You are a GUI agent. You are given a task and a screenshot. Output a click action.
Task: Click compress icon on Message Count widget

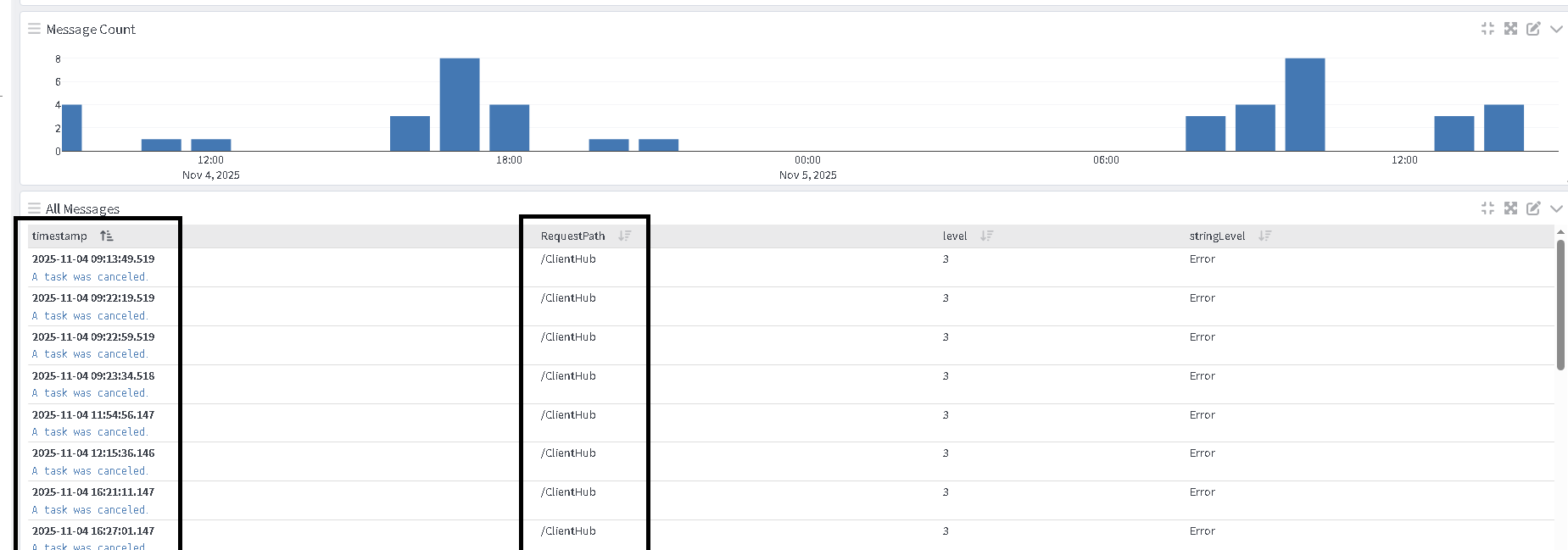click(x=1487, y=29)
